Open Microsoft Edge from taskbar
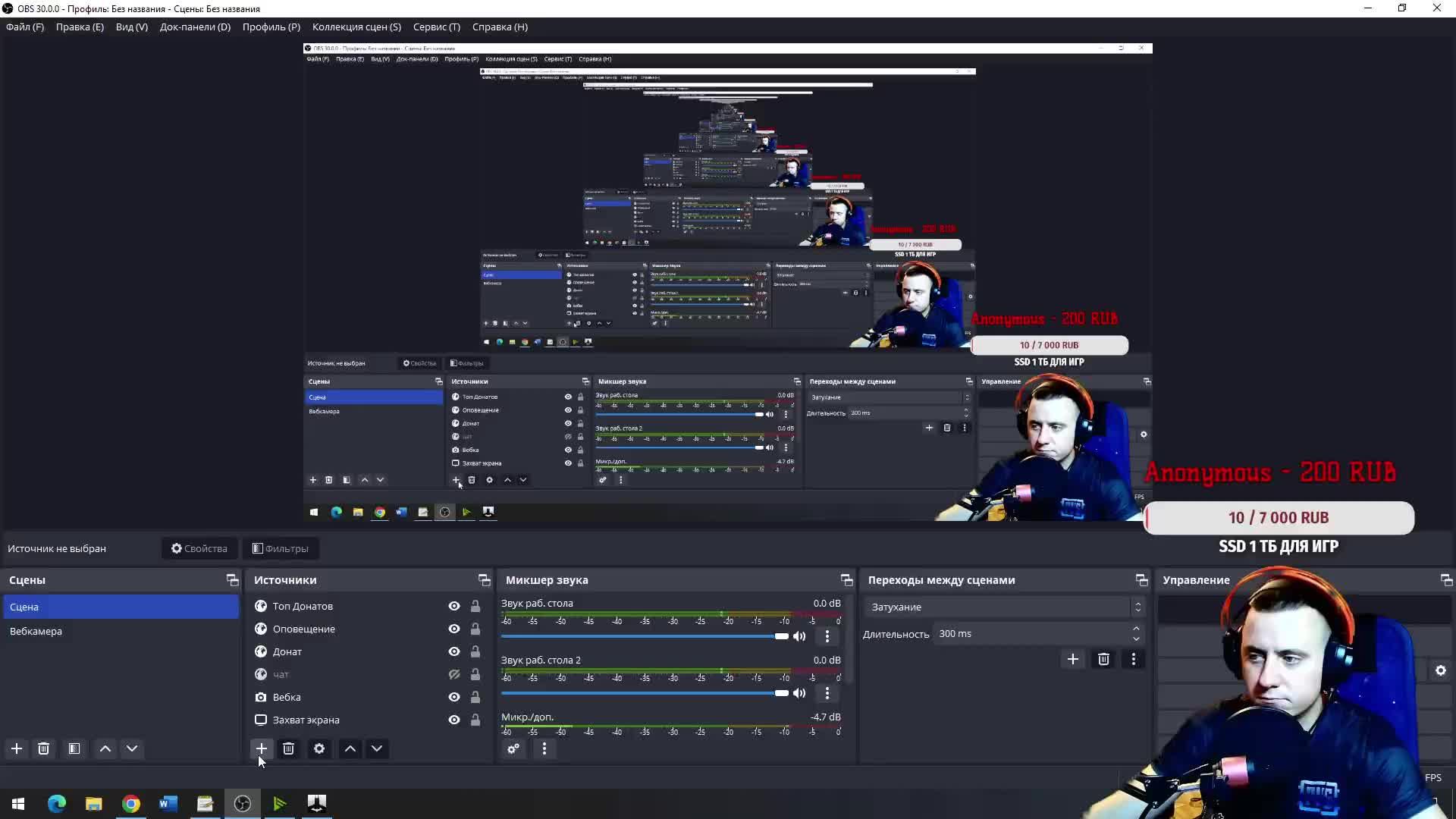The width and height of the screenshot is (1456, 819). pyautogui.click(x=57, y=804)
